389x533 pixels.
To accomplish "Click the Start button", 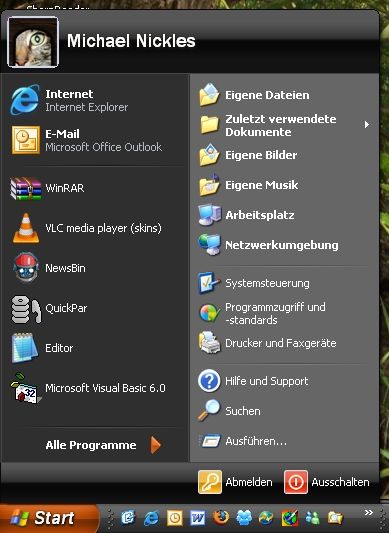I will (49, 519).
